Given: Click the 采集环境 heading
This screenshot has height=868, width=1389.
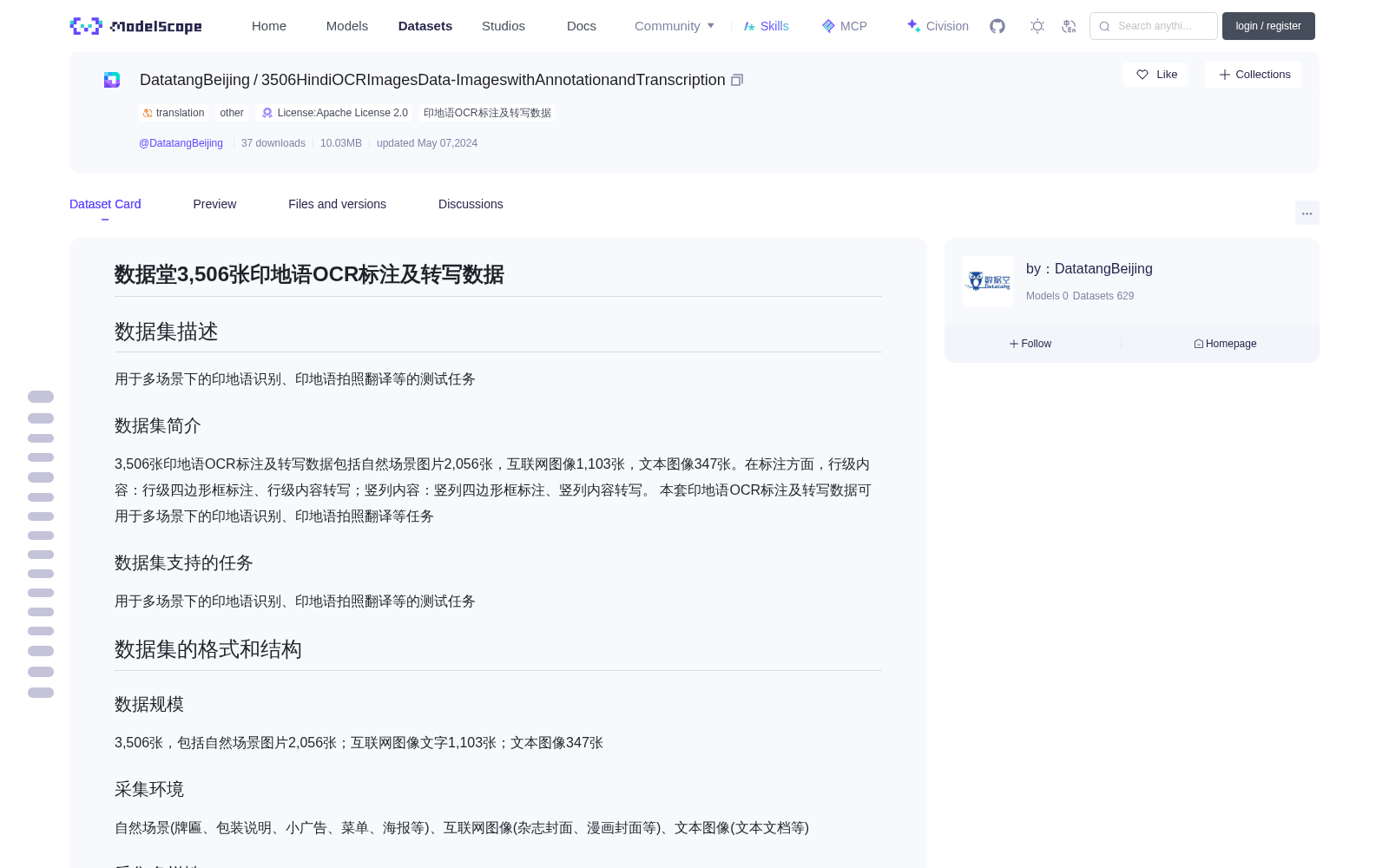Looking at the screenshot, I should point(149,789).
